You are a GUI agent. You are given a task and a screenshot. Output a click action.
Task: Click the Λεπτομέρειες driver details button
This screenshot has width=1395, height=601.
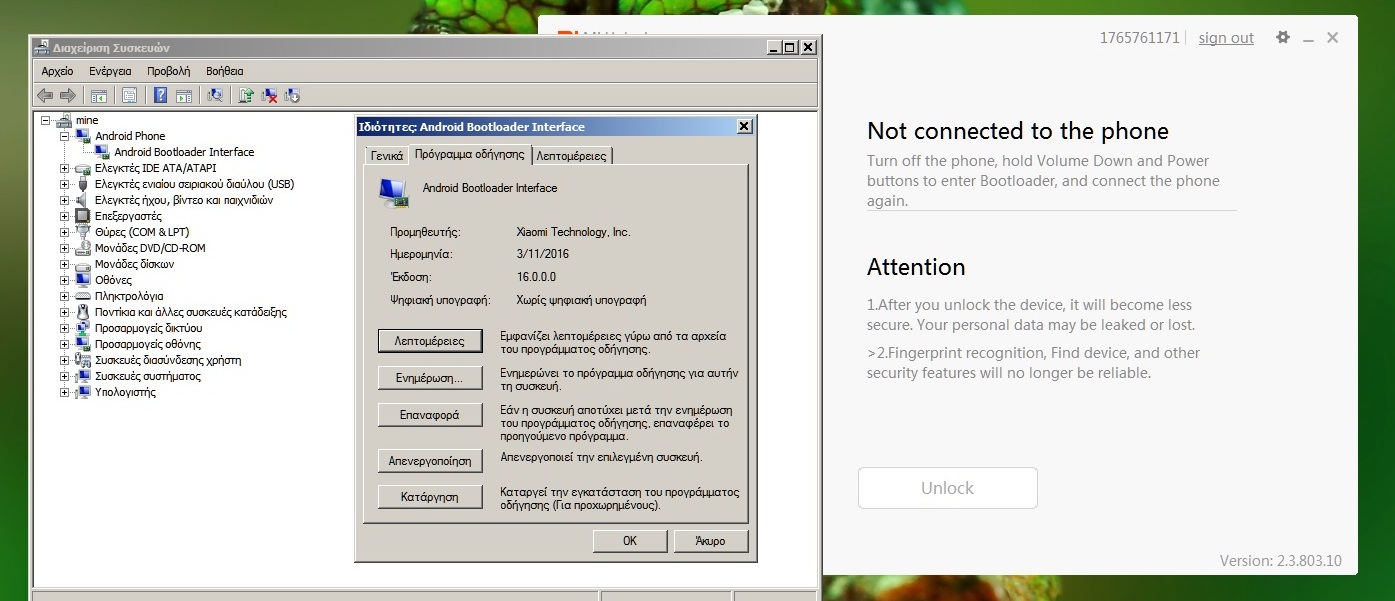(x=430, y=341)
